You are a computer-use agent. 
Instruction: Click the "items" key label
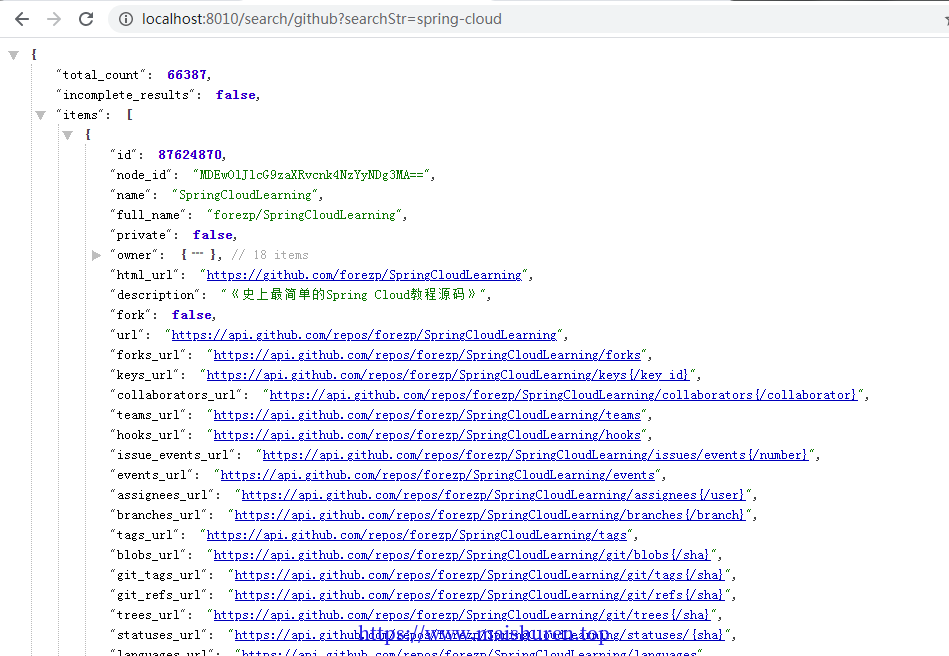coord(80,115)
